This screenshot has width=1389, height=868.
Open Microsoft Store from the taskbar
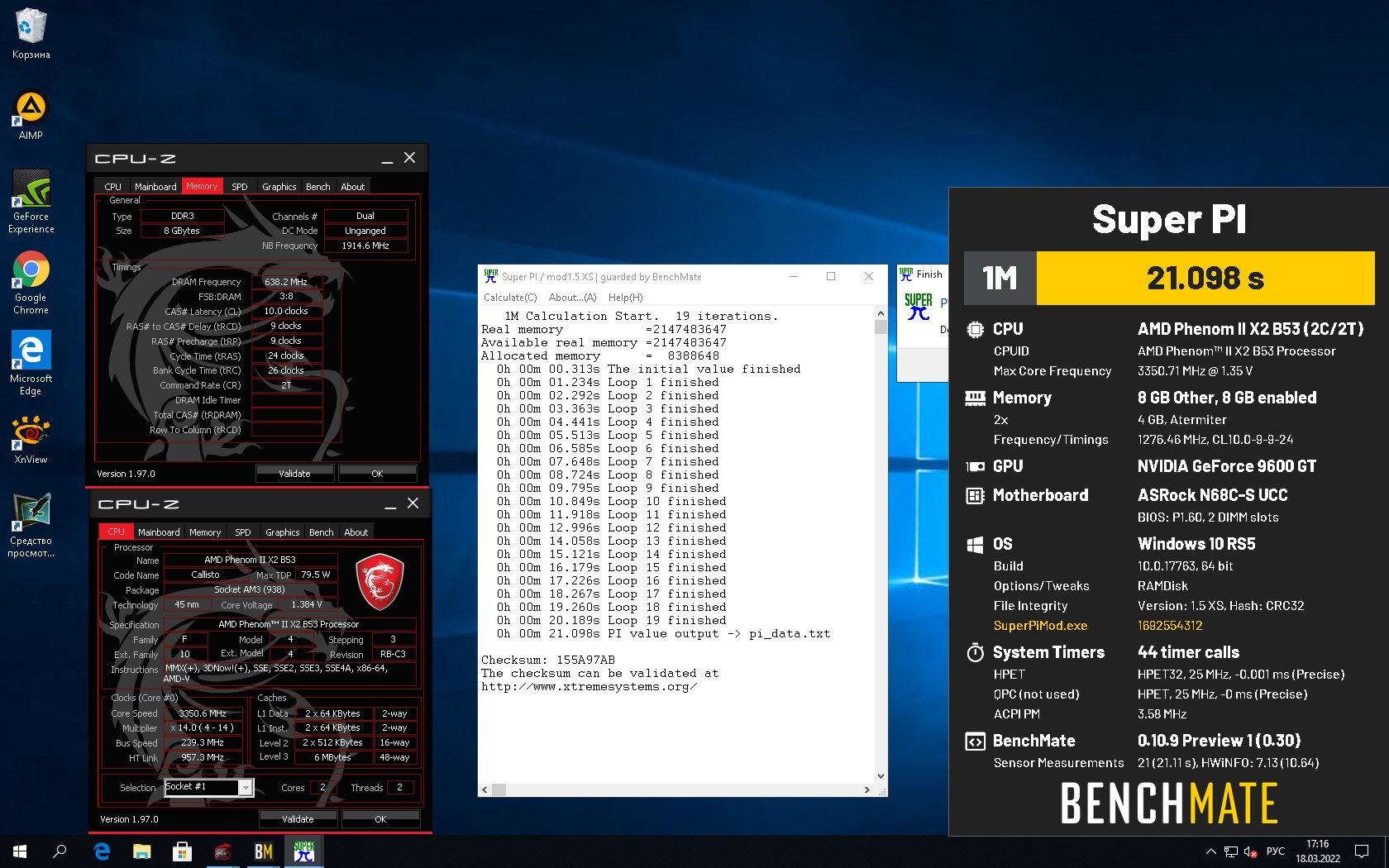click(182, 851)
